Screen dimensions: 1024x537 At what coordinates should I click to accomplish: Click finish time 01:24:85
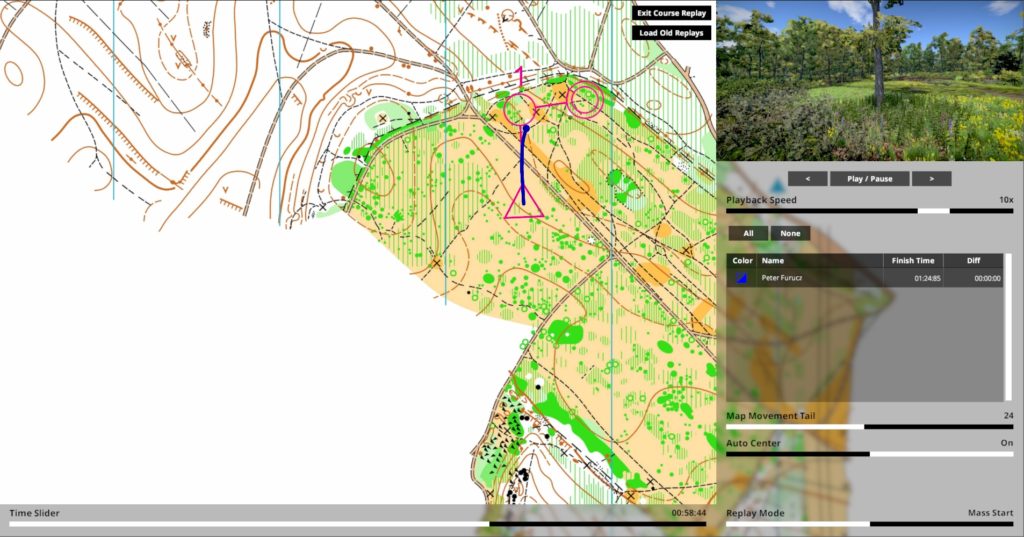click(927, 278)
